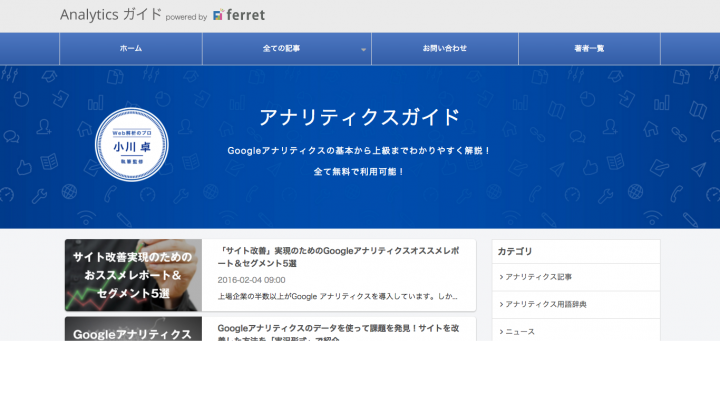Click the カテゴリ sidebar heading

pyautogui.click(x=515, y=251)
